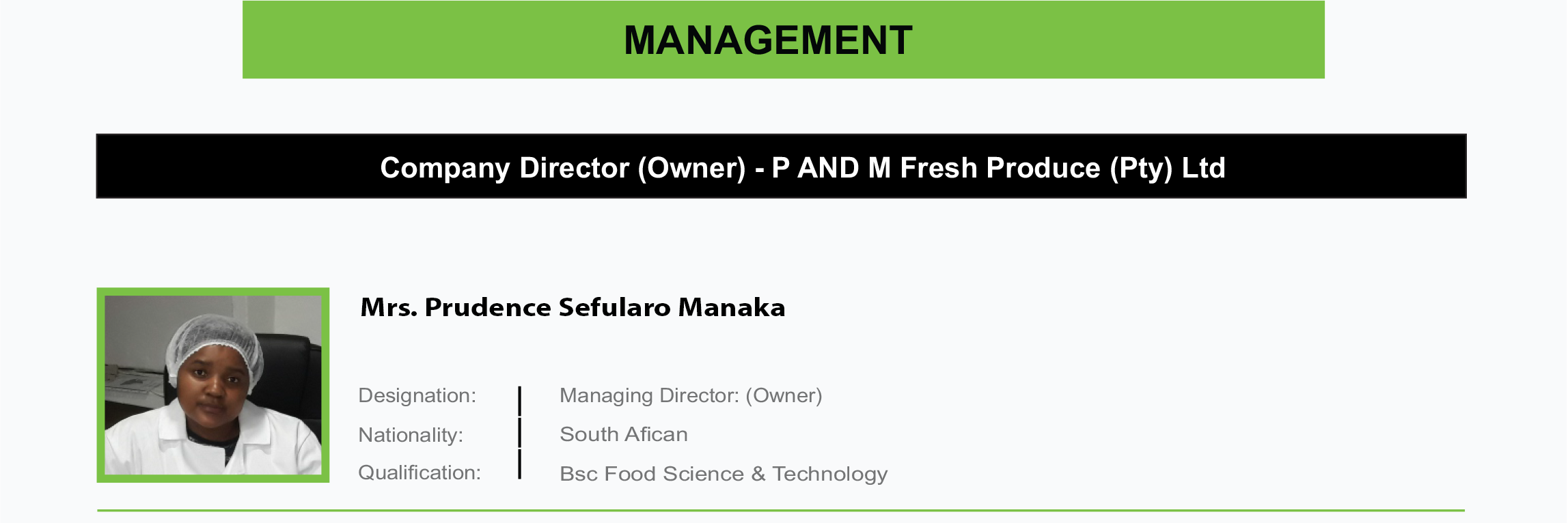Select the Managing Director: (Owner) text

[x=691, y=395]
